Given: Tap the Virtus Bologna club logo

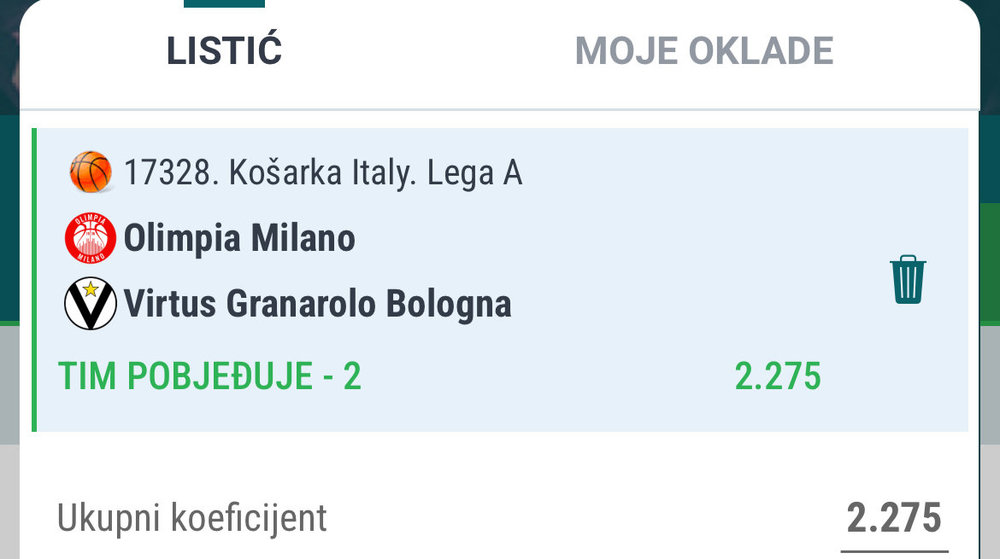Looking at the screenshot, I should [x=90, y=303].
